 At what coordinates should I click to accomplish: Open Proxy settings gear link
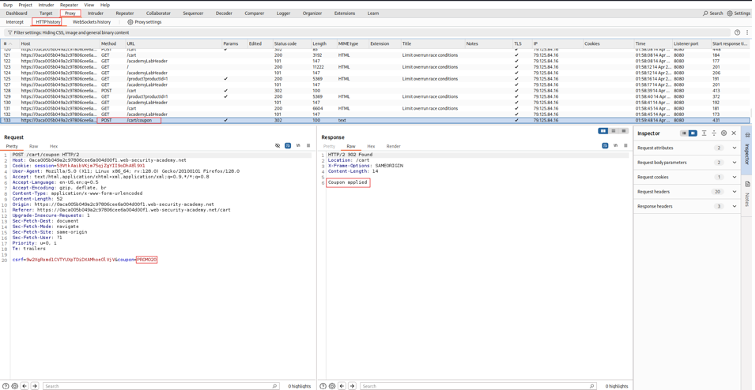point(144,22)
